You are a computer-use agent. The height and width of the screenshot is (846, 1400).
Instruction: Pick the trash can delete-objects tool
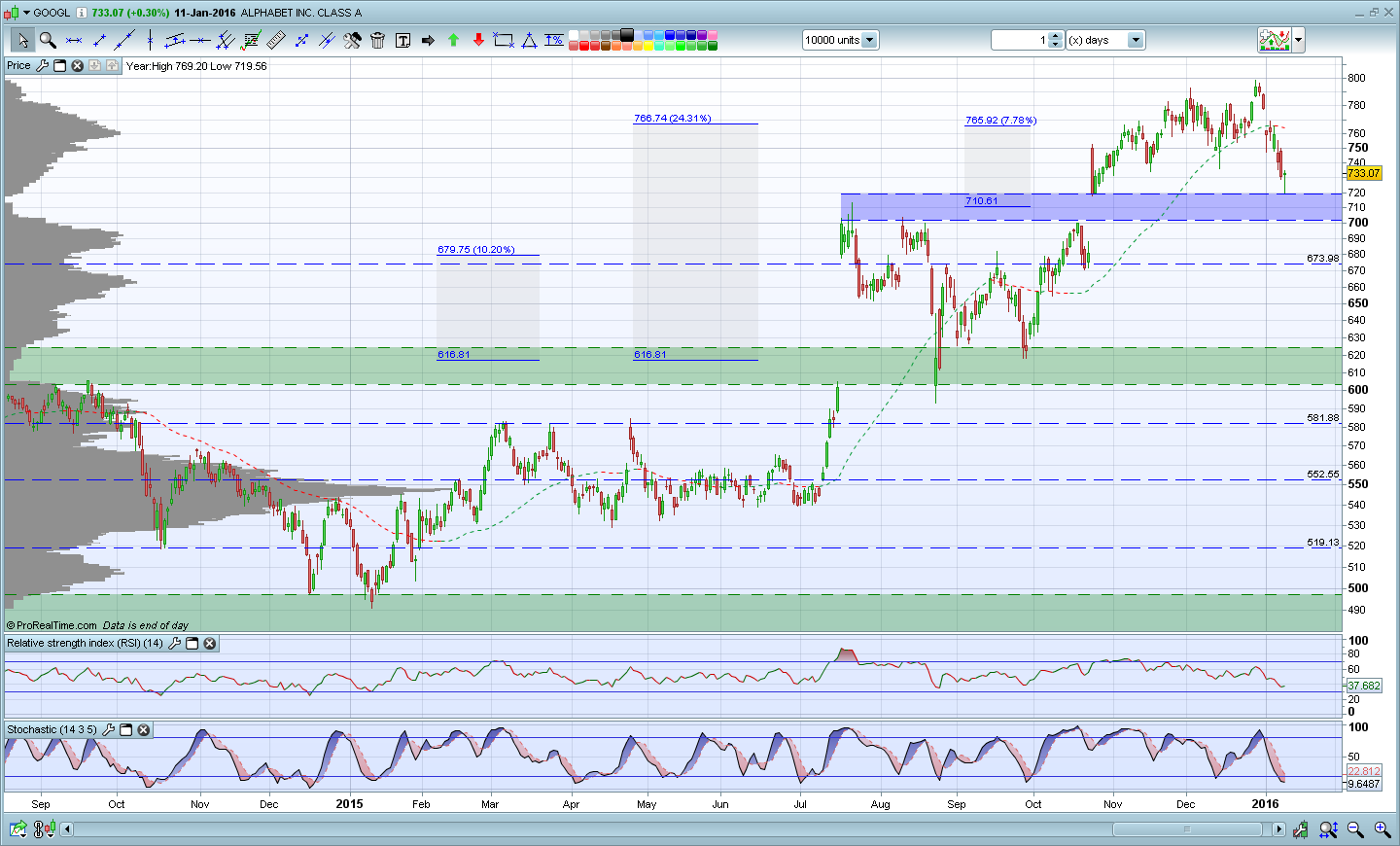377,40
